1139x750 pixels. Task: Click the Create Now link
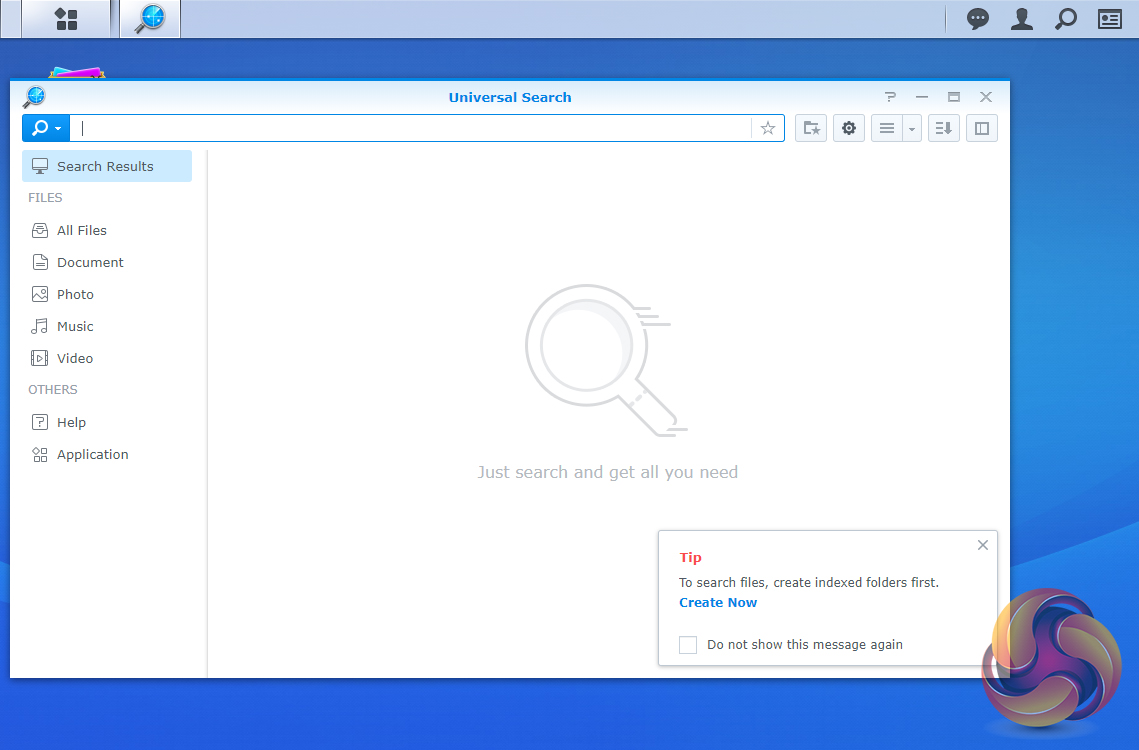coord(718,602)
